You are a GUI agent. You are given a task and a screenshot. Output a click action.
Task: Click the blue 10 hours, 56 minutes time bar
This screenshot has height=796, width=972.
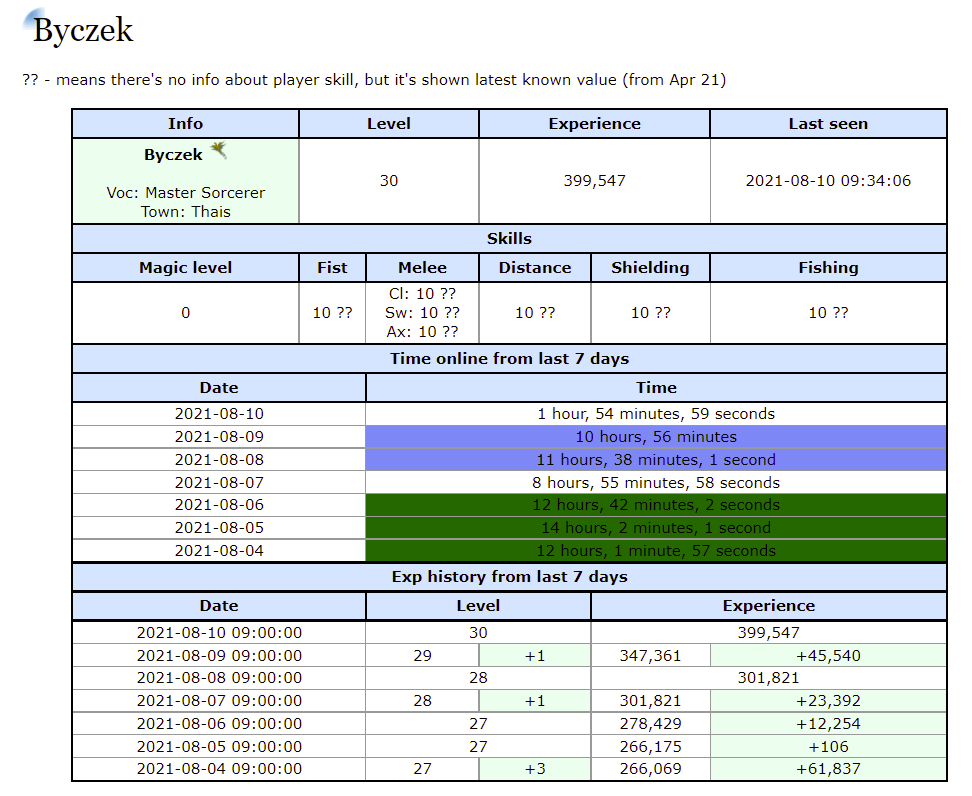pyautogui.click(x=655, y=437)
